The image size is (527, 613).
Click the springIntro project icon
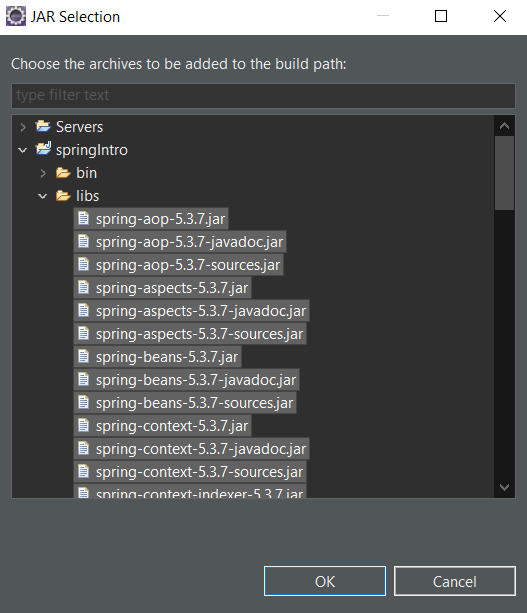coord(43,149)
